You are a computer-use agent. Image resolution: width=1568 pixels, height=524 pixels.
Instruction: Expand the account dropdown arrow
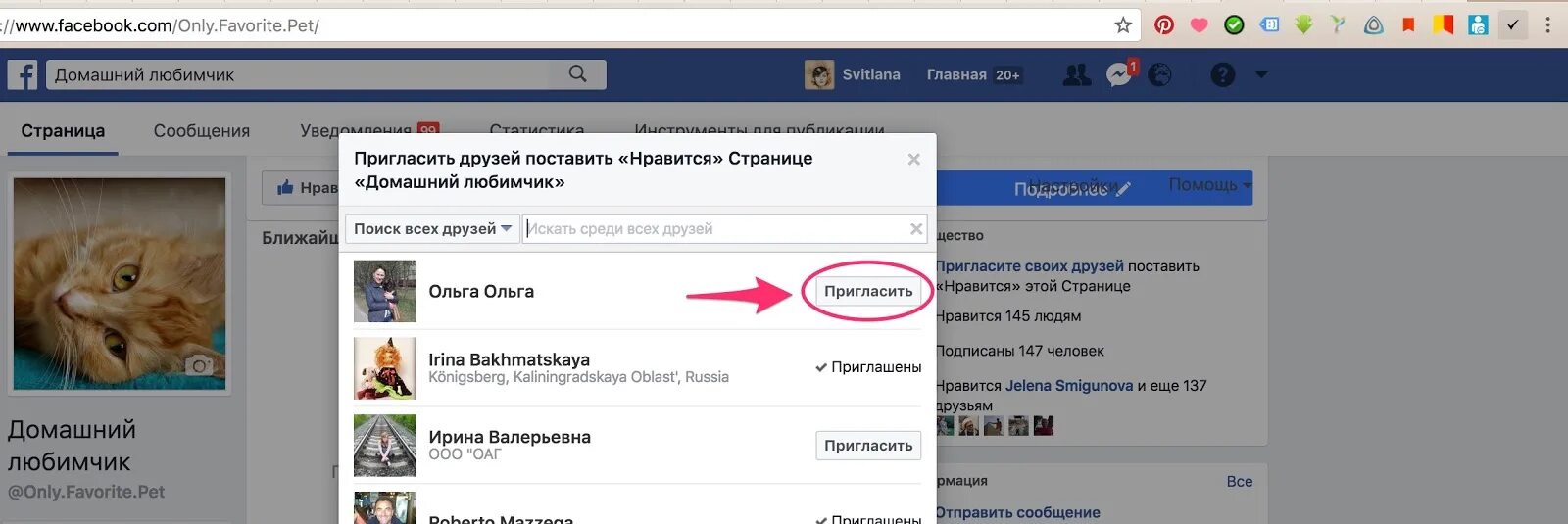tap(1261, 74)
